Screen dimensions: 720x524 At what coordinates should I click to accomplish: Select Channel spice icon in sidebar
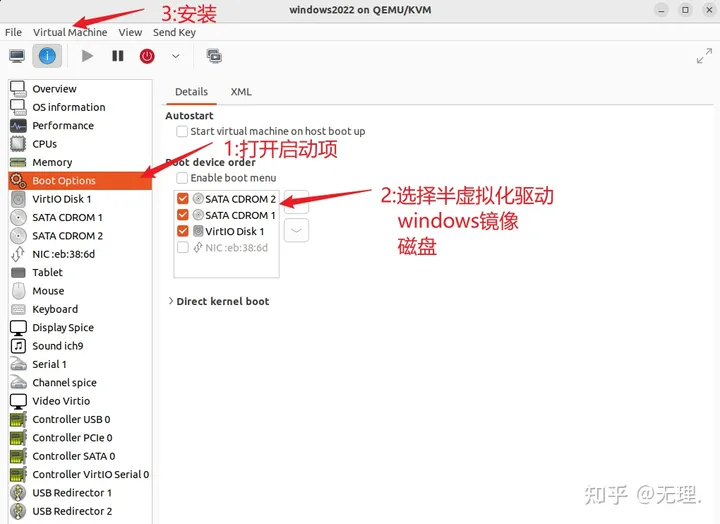(x=18, y=383)
